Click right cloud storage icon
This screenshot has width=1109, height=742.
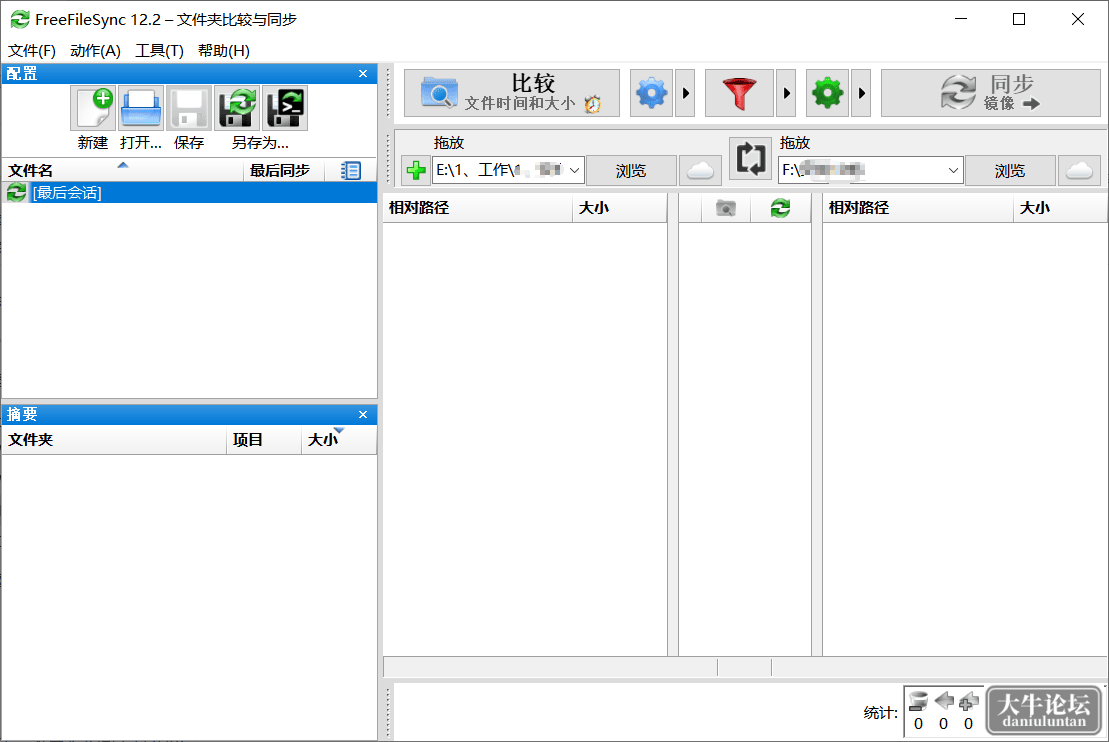1079,170
